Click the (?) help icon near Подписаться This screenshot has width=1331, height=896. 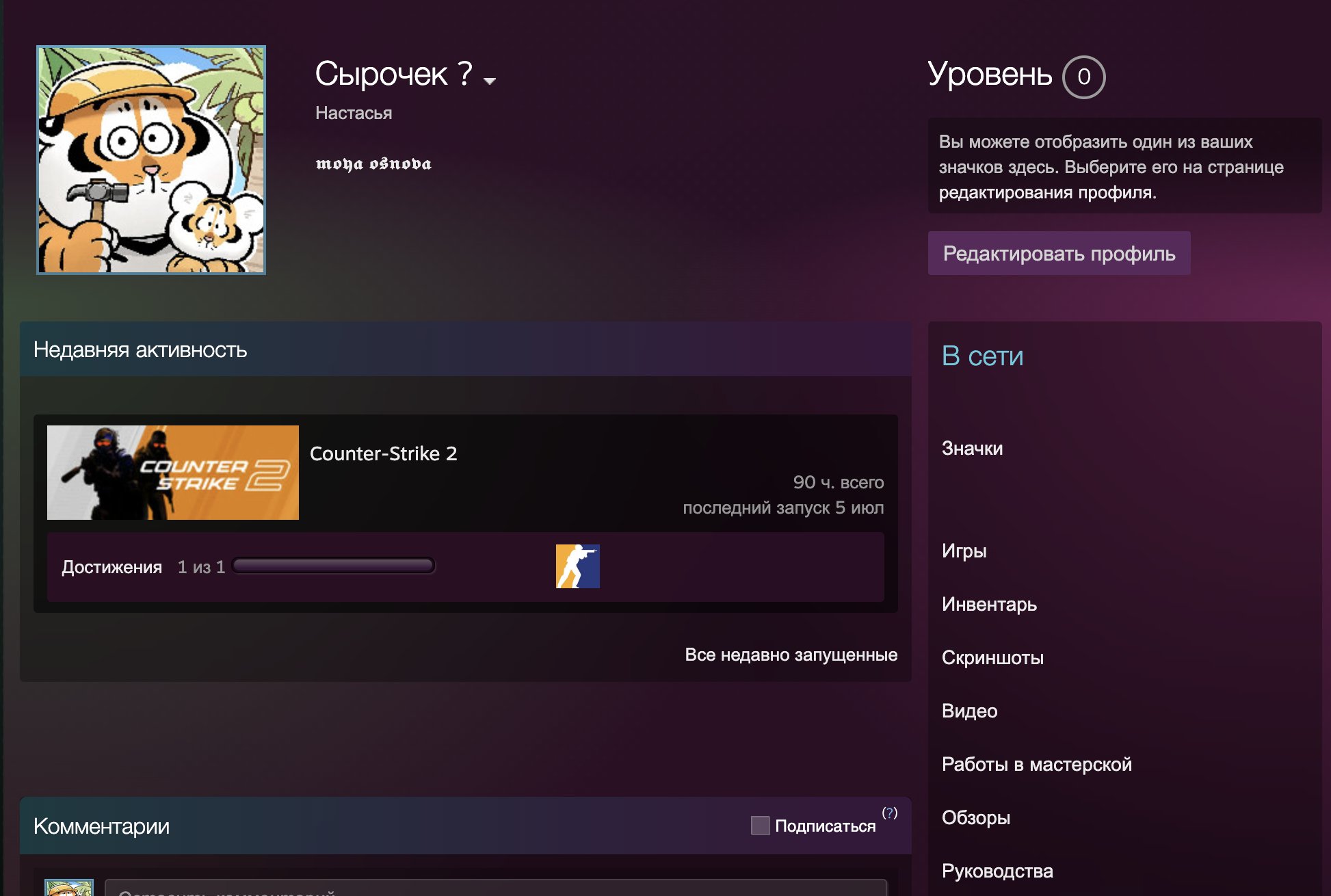click(x=889, y=813)
